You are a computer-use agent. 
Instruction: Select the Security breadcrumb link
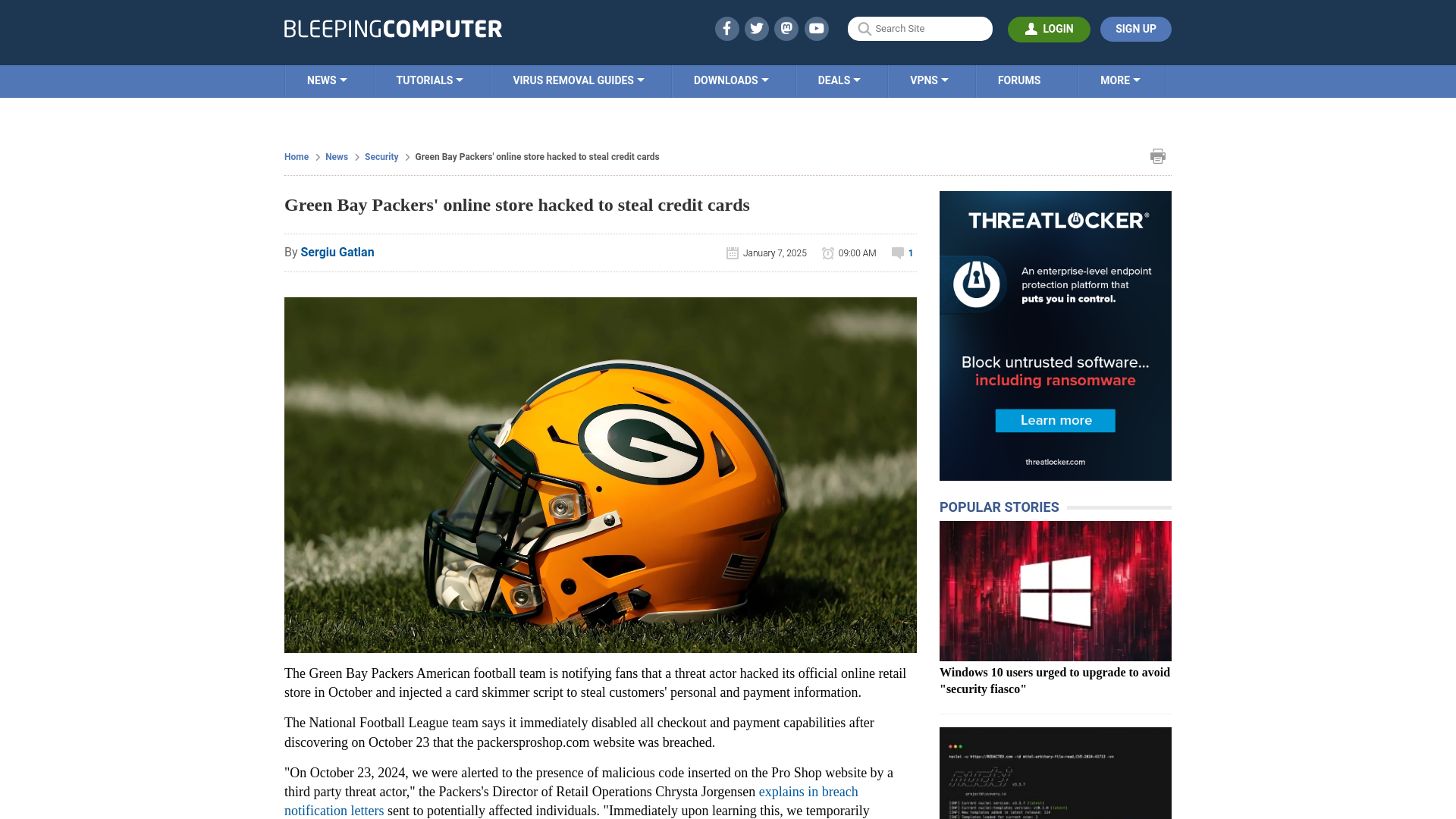click(381, 156)
